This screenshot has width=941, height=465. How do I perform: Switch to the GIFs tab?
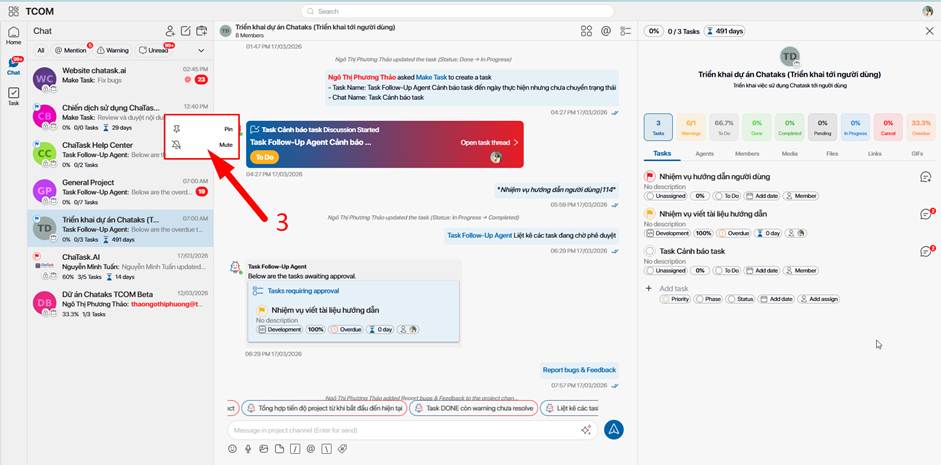pyautogui.click(x=916, y=154)
